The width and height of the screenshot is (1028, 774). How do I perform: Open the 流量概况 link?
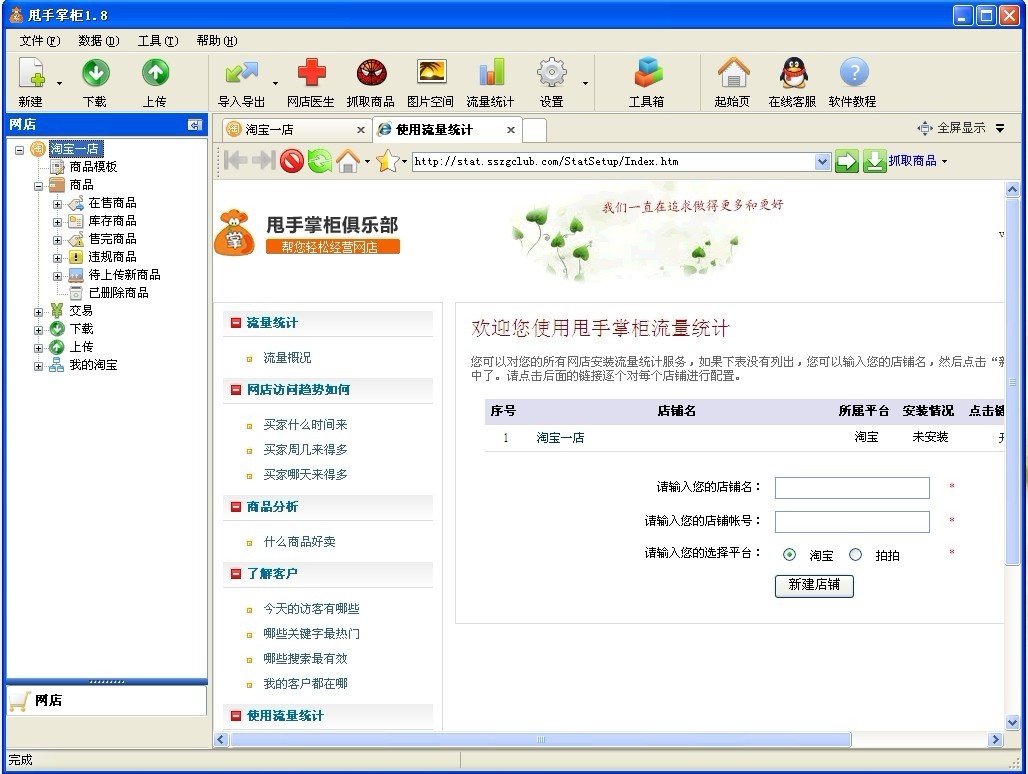[x=287, y=358]
